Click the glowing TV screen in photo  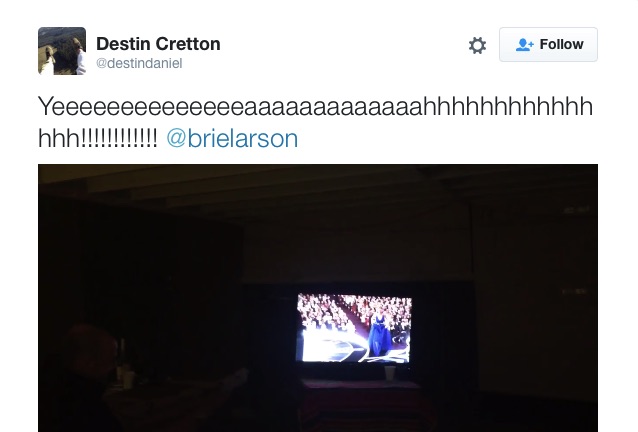coord(354,328)
